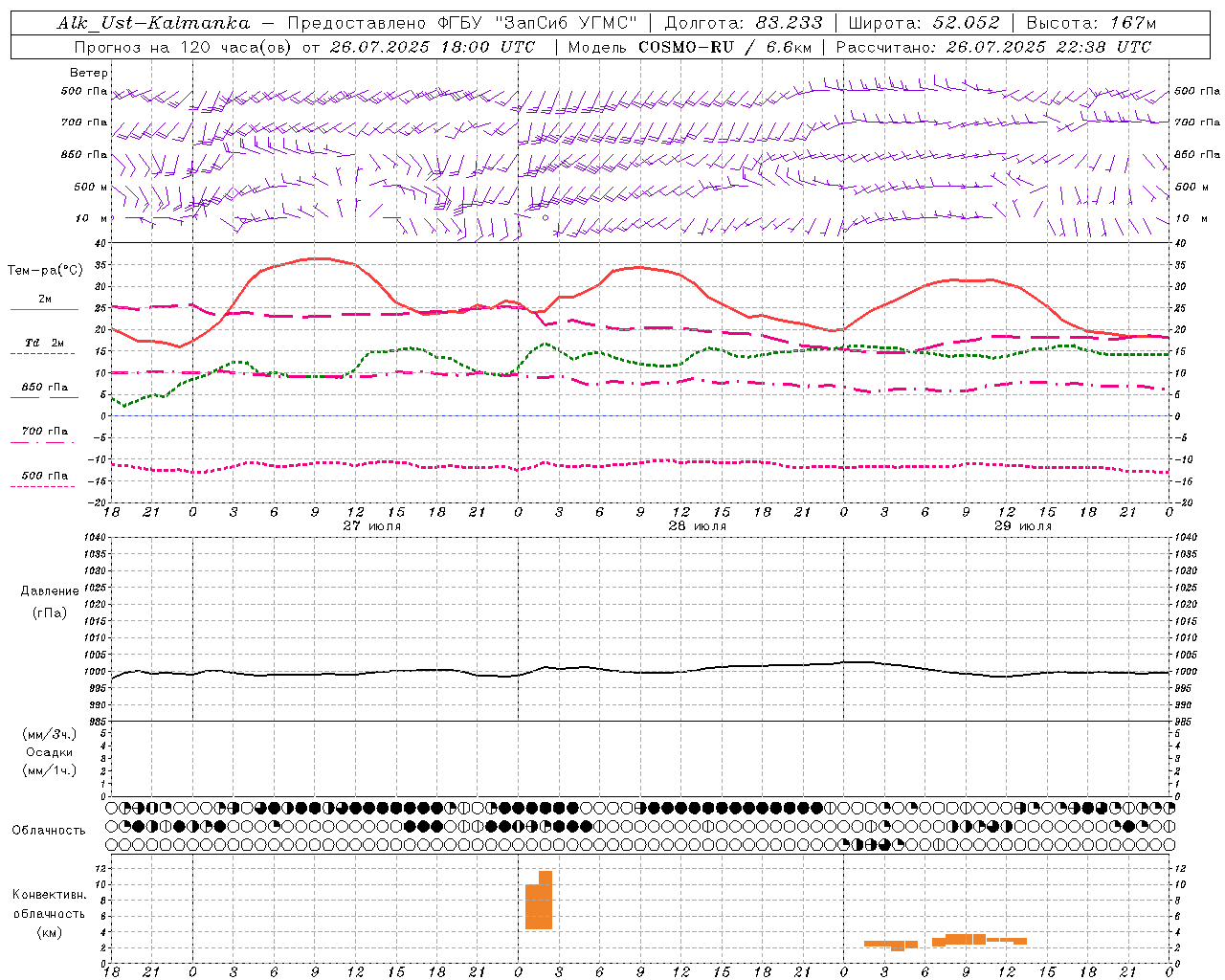Click the (км) unit label
The width and height of the screenshot is (1225, 980).
point(50,932)
